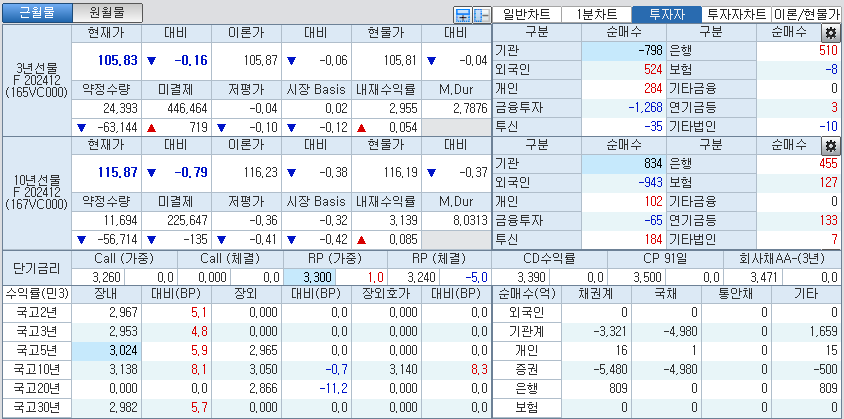Select the 국고30년 row label
The image size is (844, 419).
(x=37, y=407)
